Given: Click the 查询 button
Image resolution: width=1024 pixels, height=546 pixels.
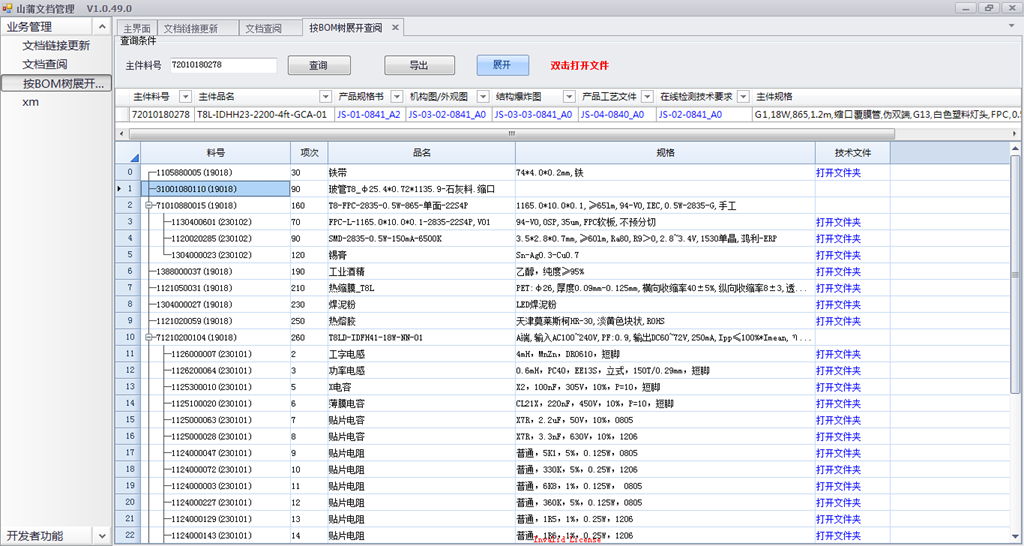Looking at the screenshot, I should (x=318, y=65).
